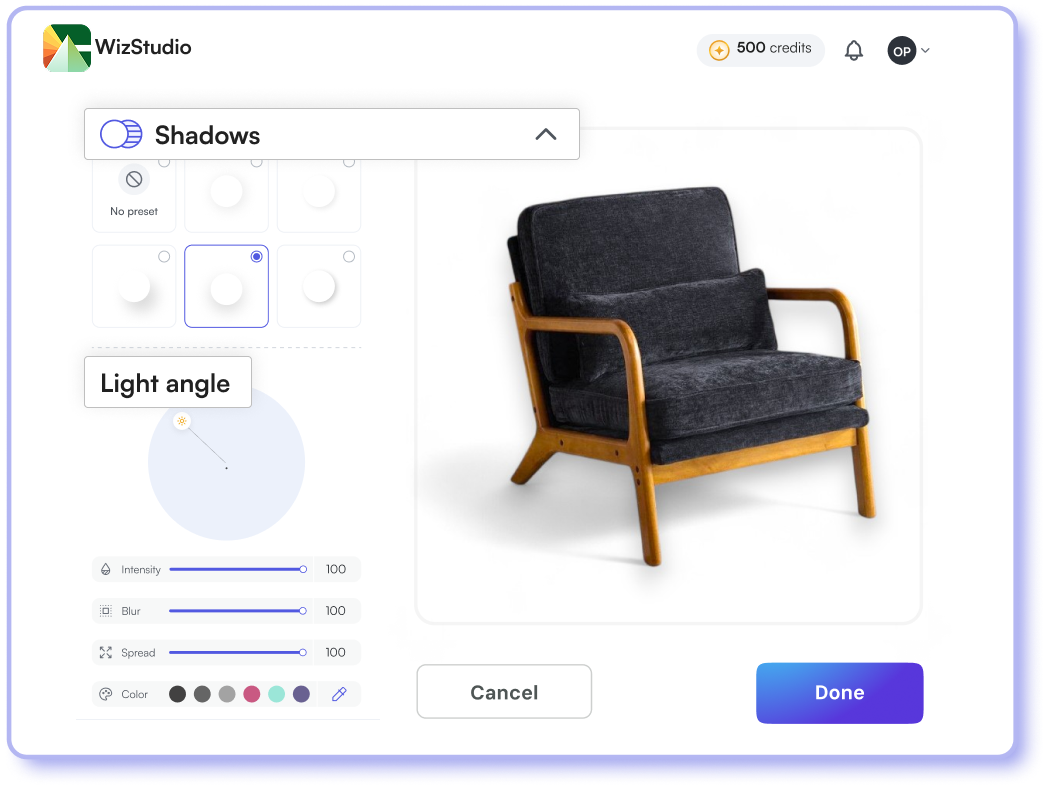
Task: Click the credits coin icon
Action: point(718,50)
